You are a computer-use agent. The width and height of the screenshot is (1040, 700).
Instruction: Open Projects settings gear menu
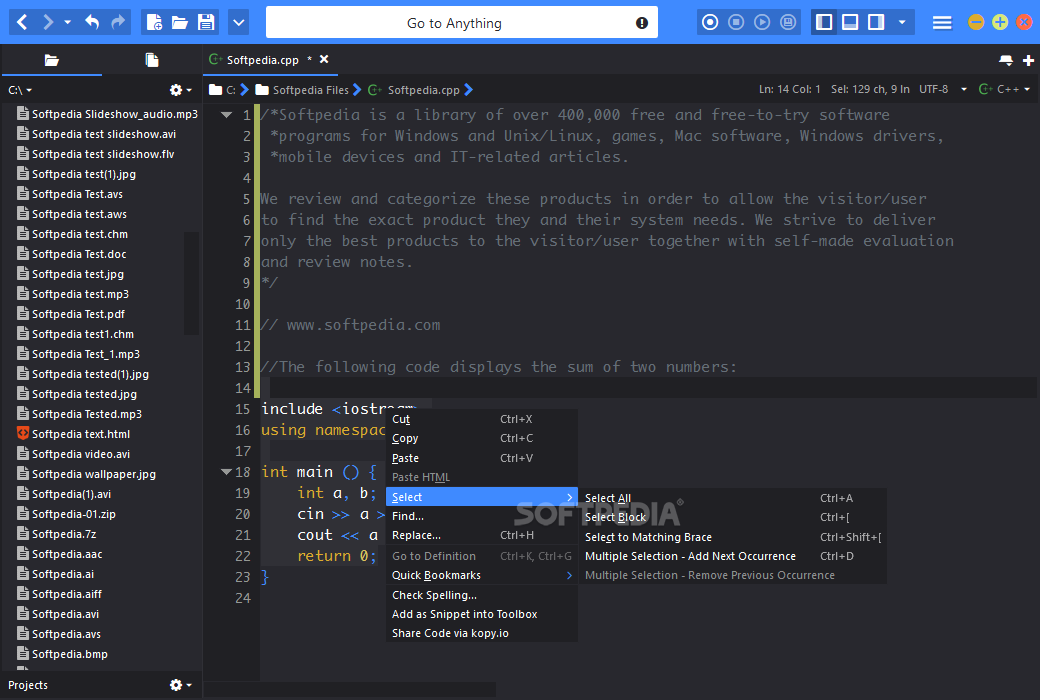tap(180, 685)
